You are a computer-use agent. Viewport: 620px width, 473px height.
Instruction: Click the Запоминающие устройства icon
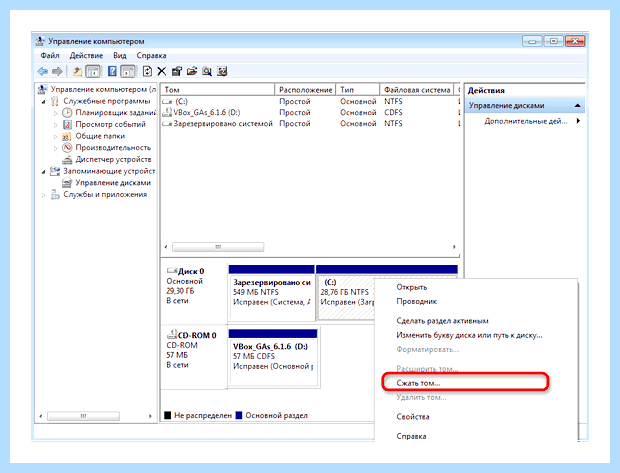(55, 171)
